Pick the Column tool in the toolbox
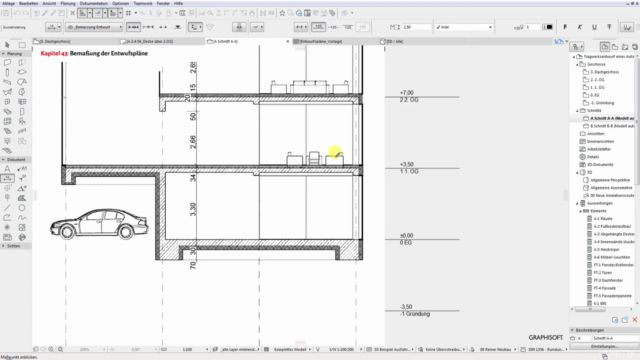Viewport: 640px width, 360px height. click(7, 72)
